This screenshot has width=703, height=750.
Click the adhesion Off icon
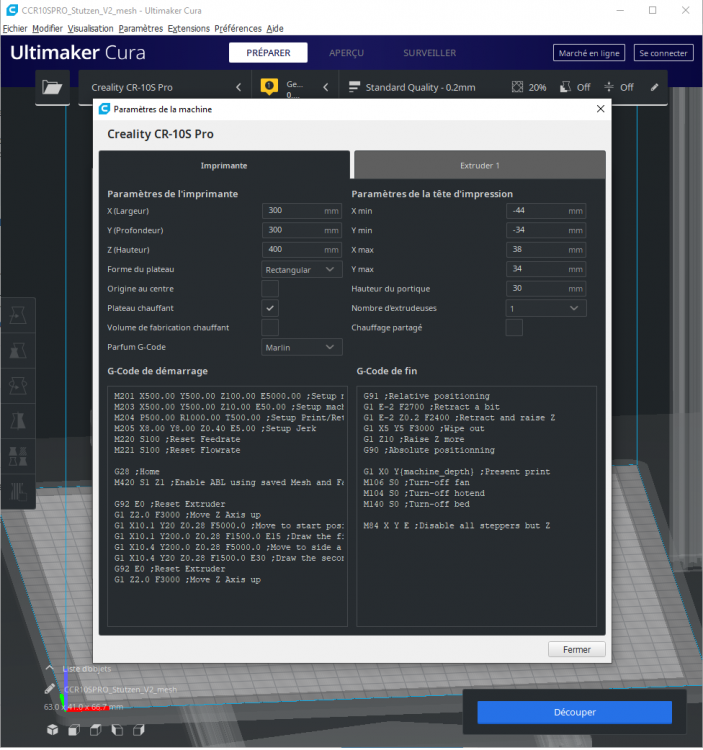pyautogui.click(x=609, y=87)
